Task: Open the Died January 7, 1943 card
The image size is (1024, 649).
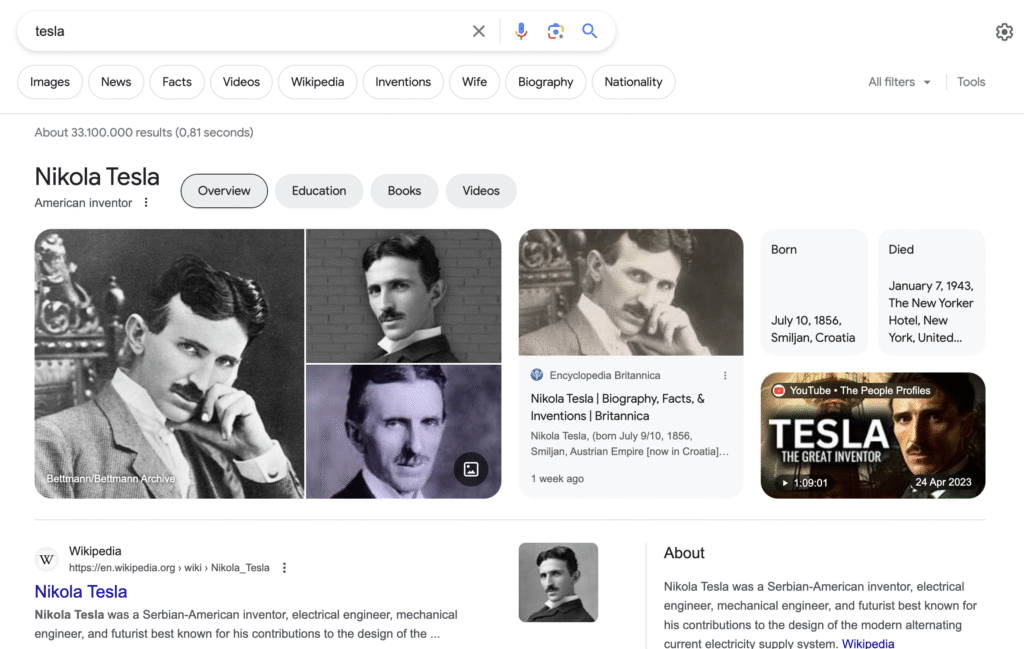Action: [931, 293]
